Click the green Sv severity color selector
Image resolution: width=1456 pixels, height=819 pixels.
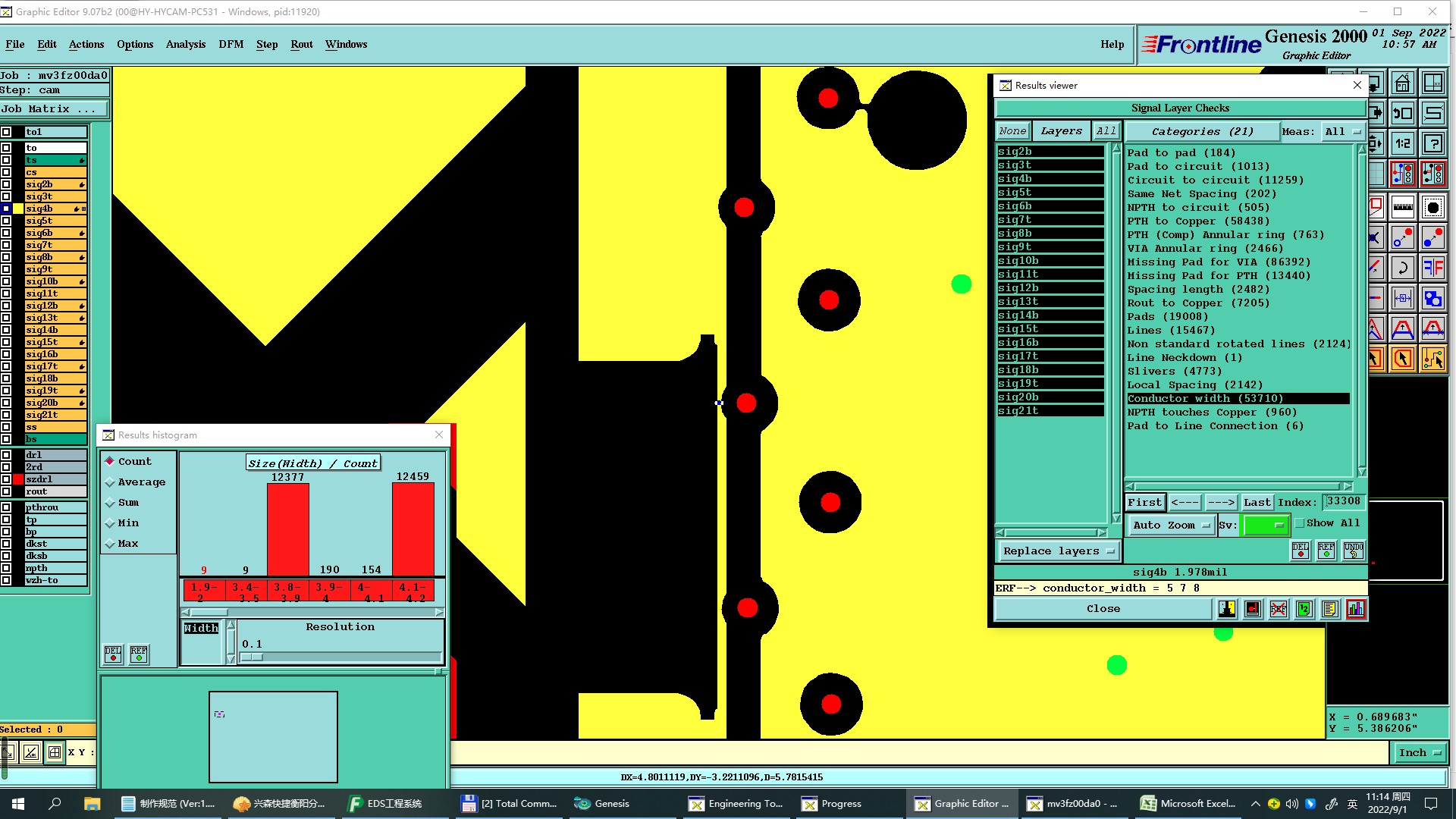[x=1265, y=525]
